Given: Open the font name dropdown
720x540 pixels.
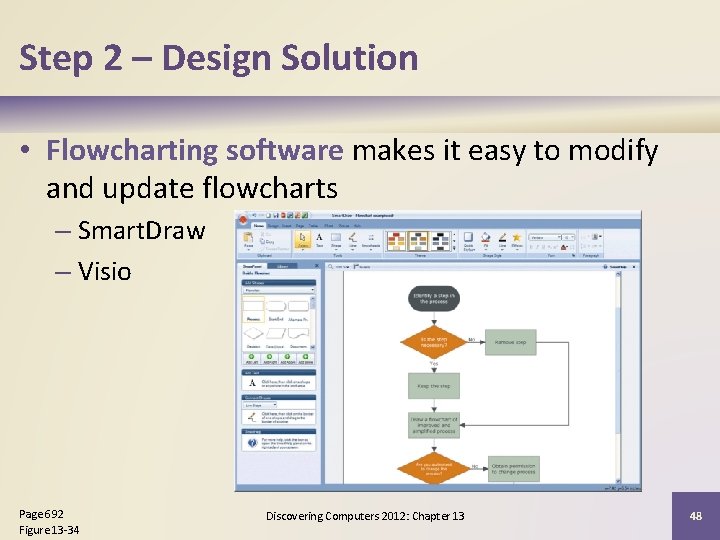Looking at the screenshot, I should 545,237.
